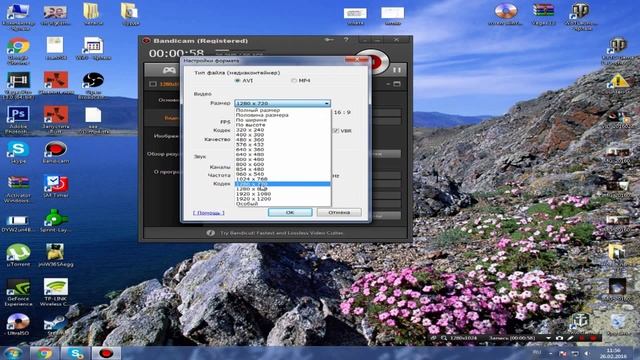
Task: Open the Sprint-Layout desktop shortcut
Action: pos(56,221)
